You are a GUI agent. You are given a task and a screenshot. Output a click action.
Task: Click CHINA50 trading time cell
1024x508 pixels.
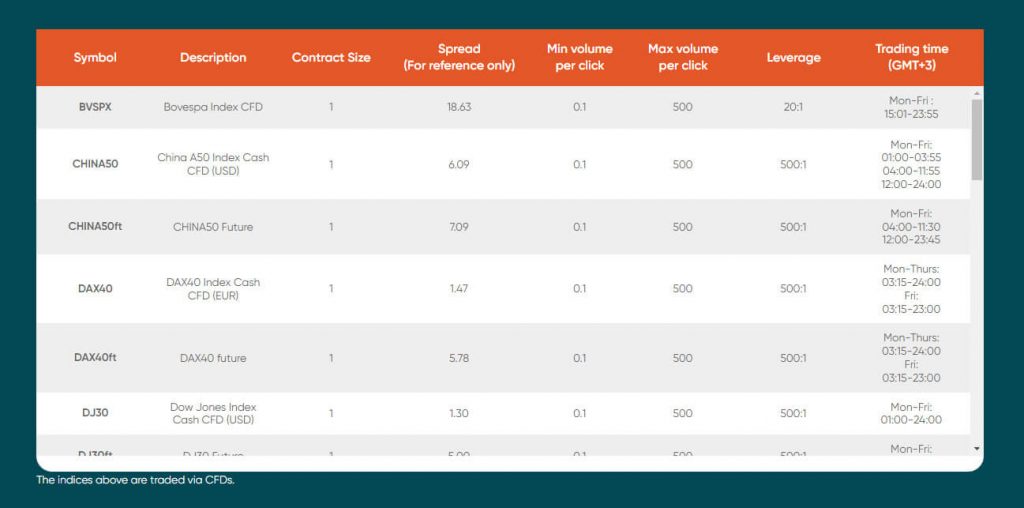click(911, 165)
